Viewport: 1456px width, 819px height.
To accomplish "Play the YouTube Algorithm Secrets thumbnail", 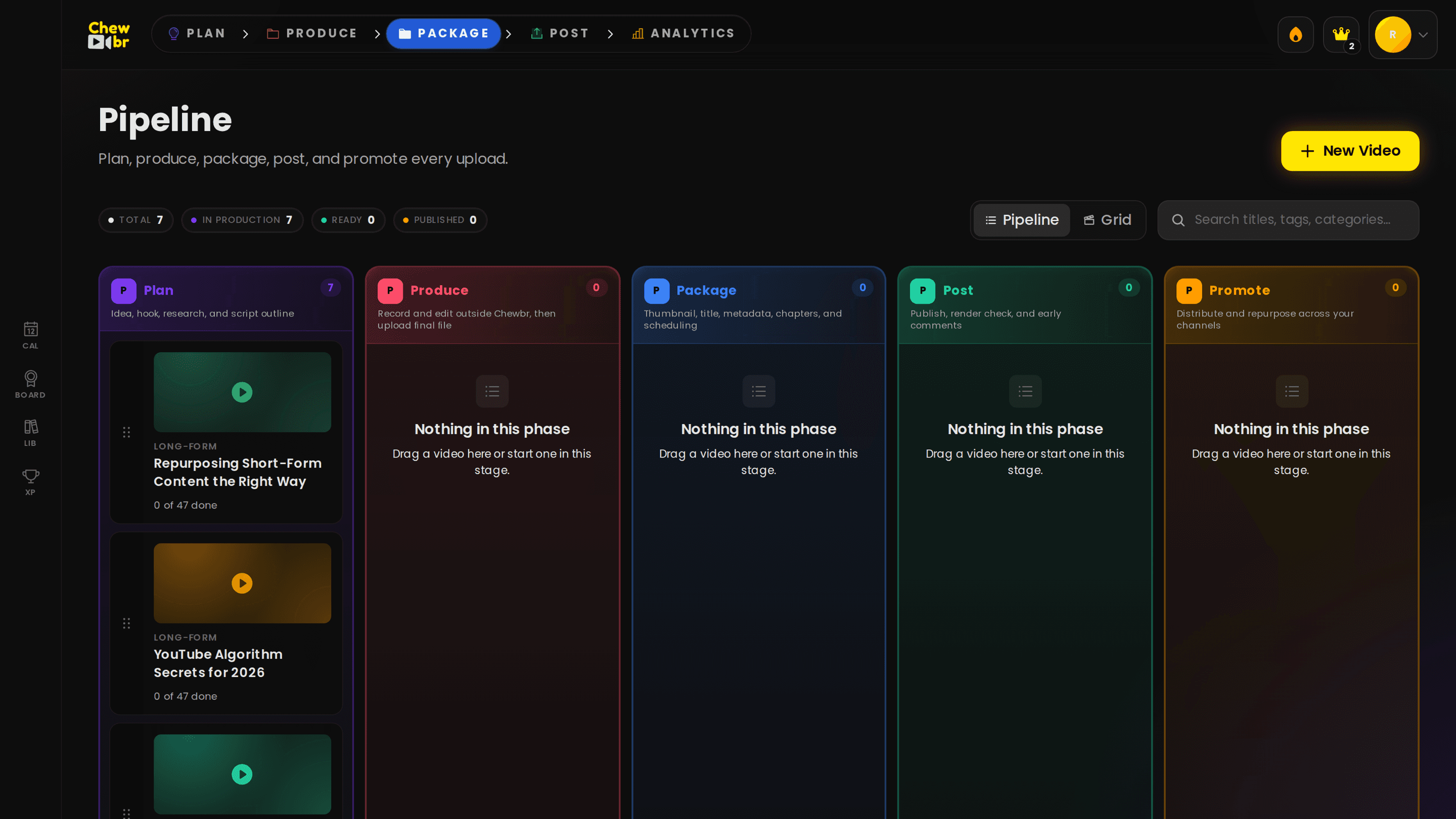I will (242, 583).
